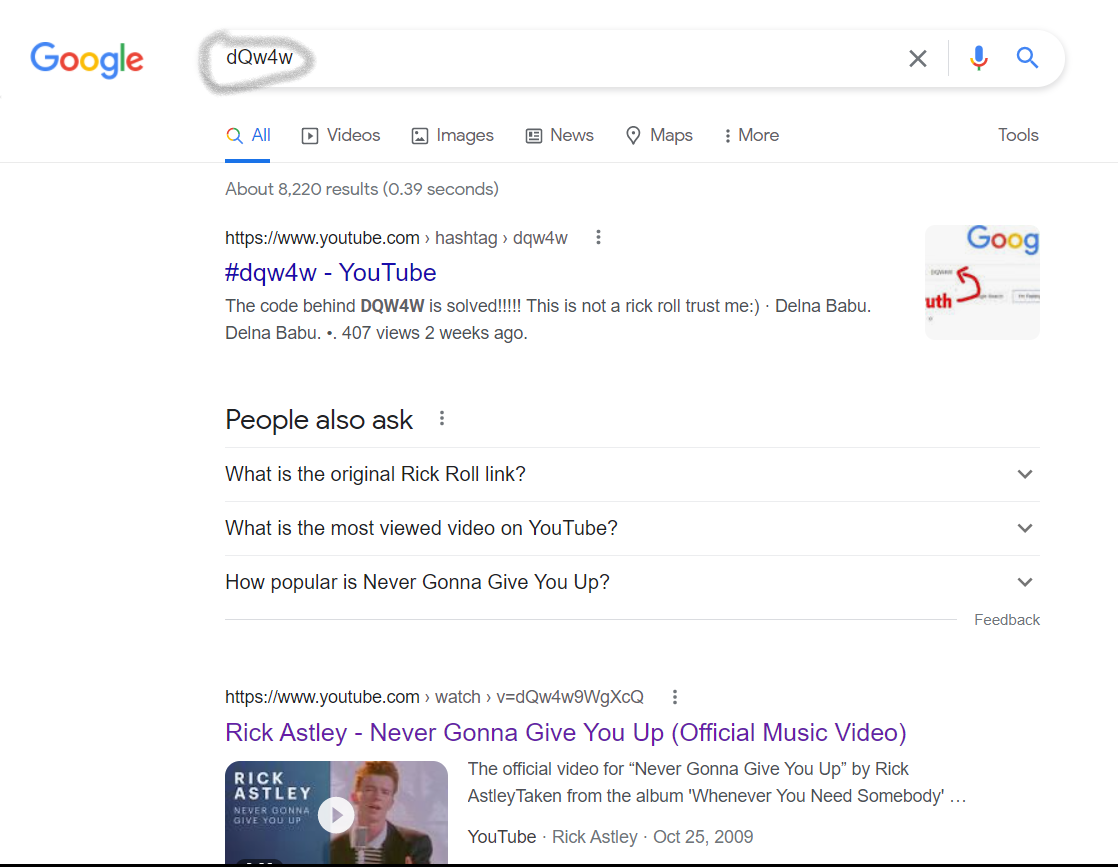
Task: Expand 'How popular is Never Gonna Give You Up?'
Action: click(x=1024, y=581)
